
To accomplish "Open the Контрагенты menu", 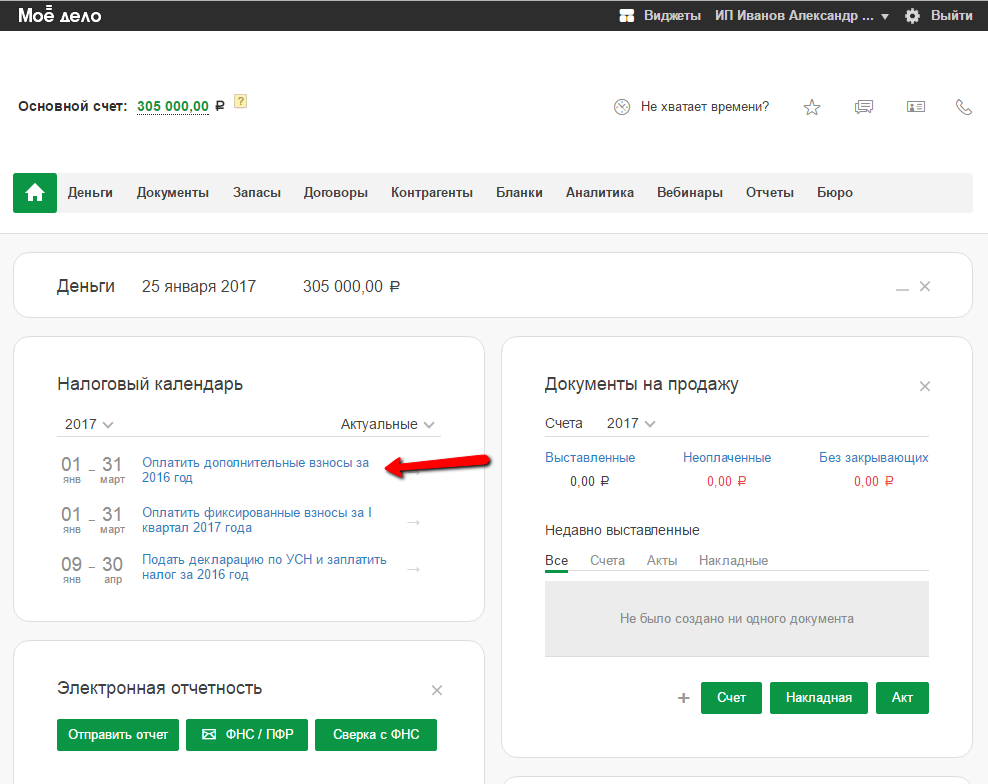I will coord(432,193).
